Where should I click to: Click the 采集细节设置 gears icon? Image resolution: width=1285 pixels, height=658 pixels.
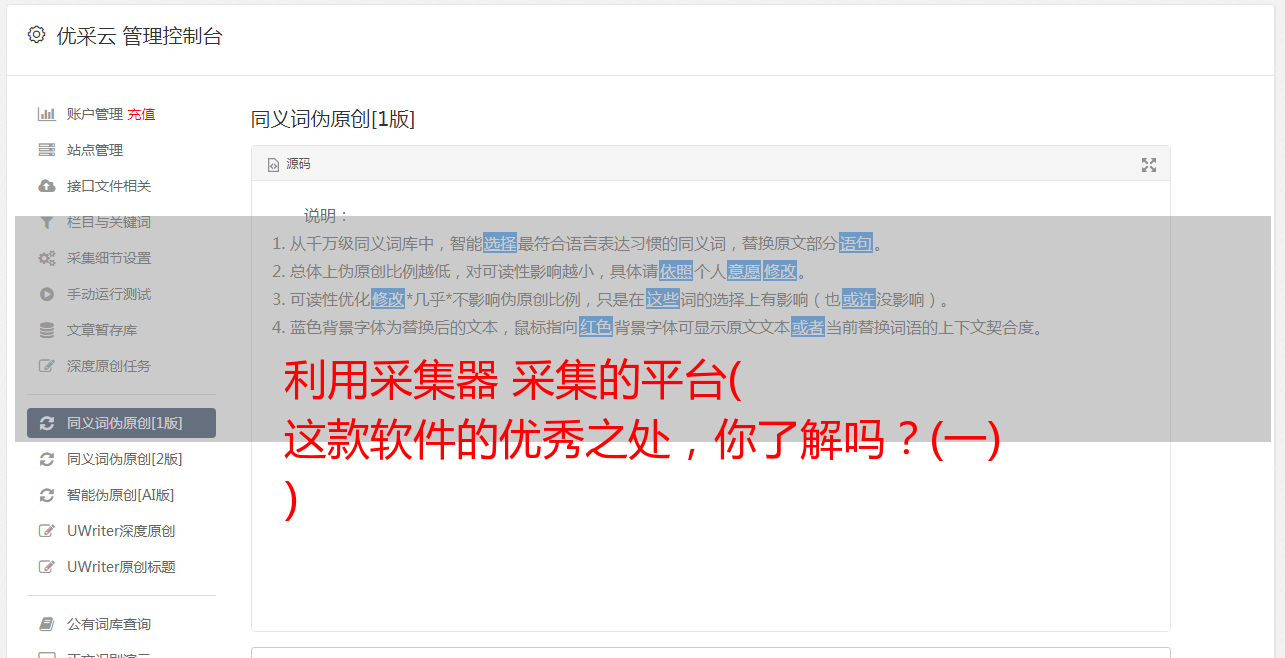click(x=46, y=258)
